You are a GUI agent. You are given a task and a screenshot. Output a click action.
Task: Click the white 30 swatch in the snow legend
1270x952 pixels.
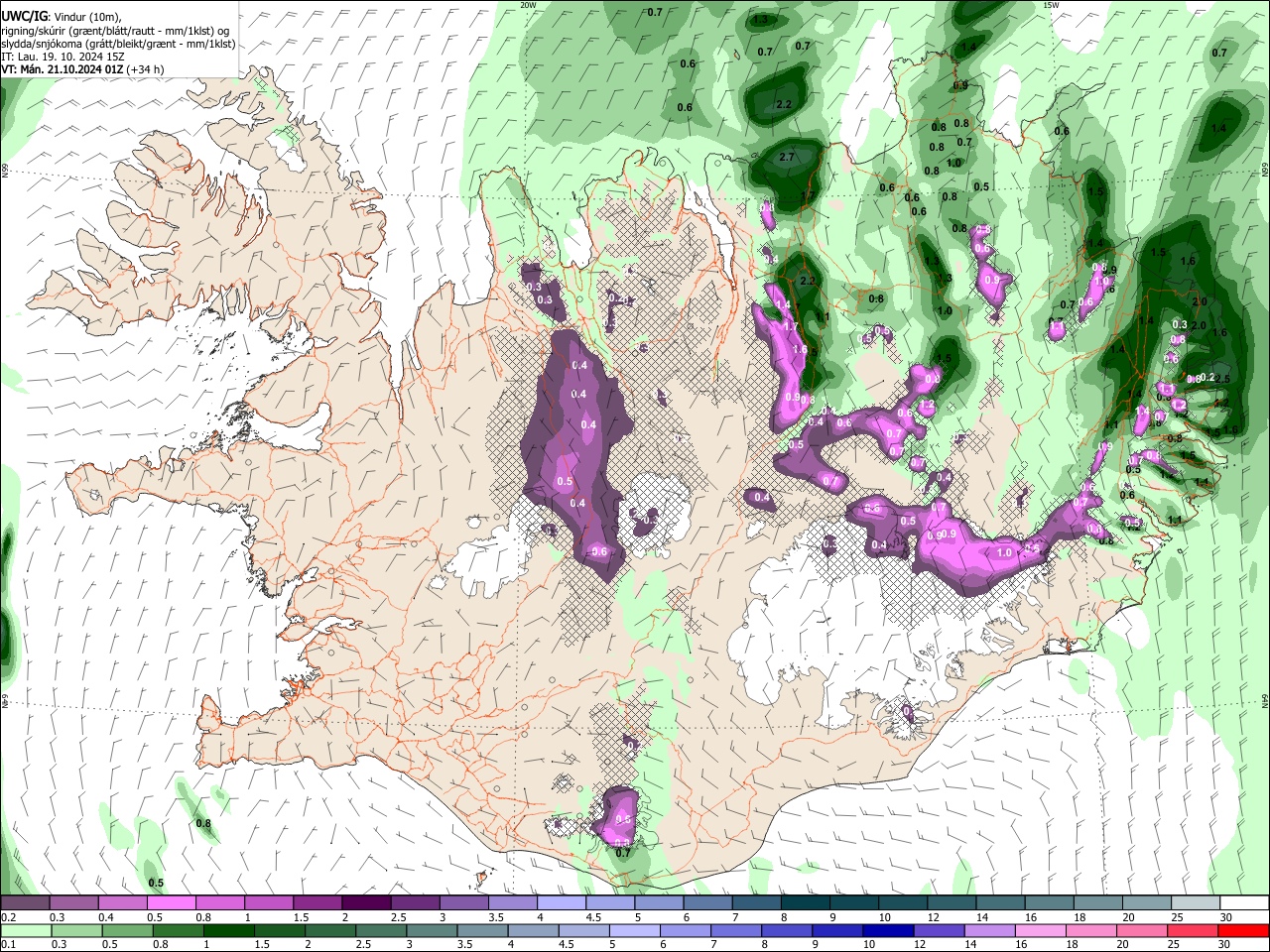click(1242, 903)
